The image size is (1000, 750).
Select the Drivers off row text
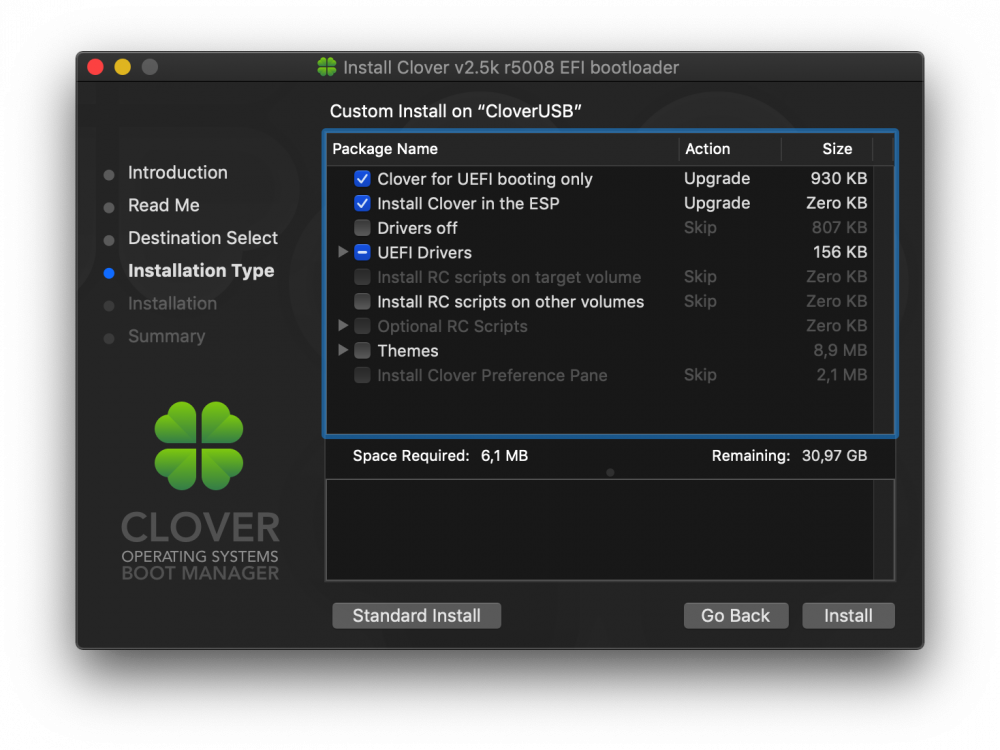click(x=417, y=228)
